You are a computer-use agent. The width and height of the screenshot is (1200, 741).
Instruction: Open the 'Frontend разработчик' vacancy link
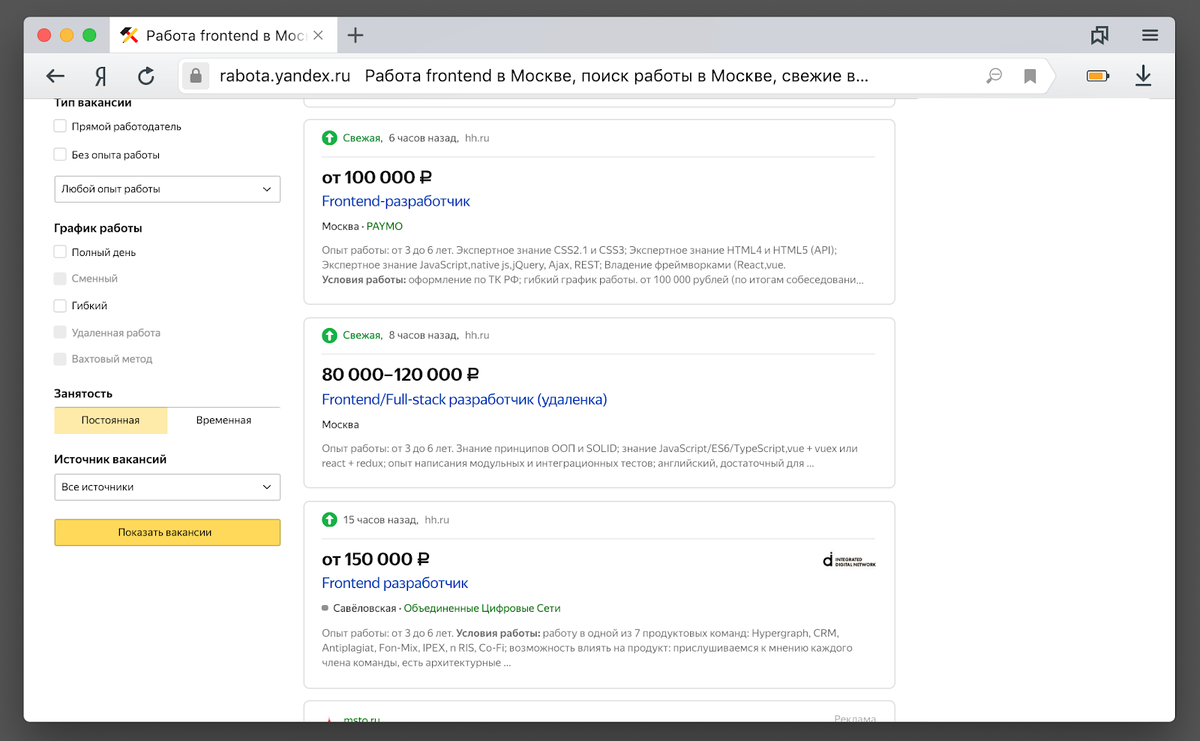(395, 583)
